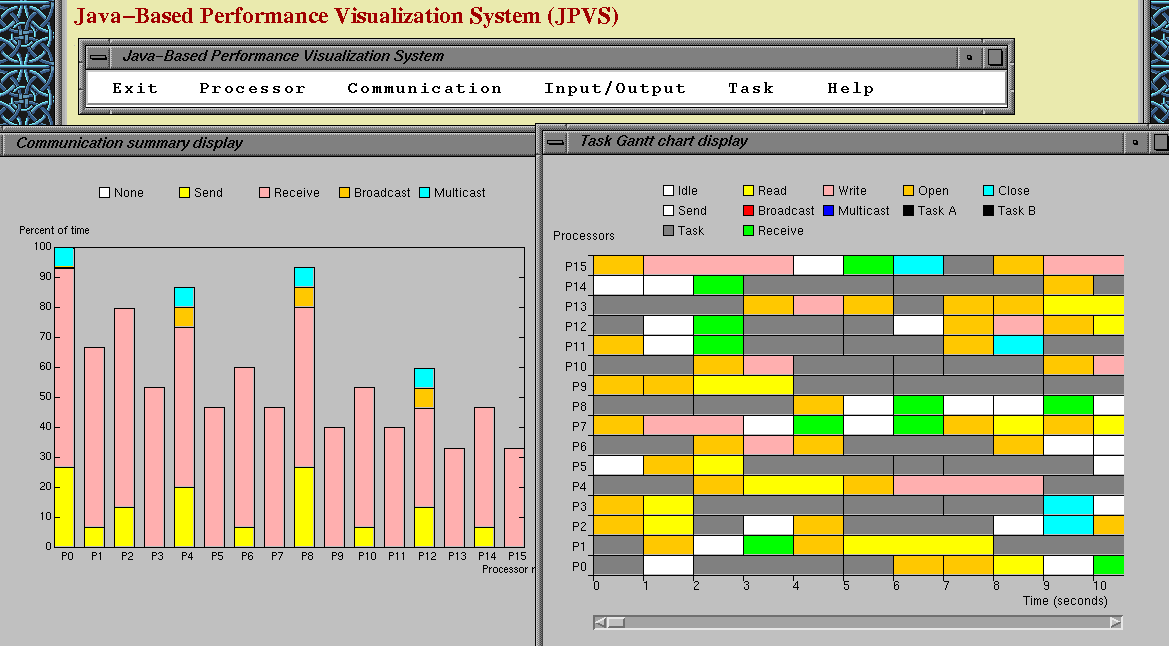Select the cyan Multicast segment atop P12 bar
Image resolution: width=1169 pixels, height=646 pixels.
point(424,378)
